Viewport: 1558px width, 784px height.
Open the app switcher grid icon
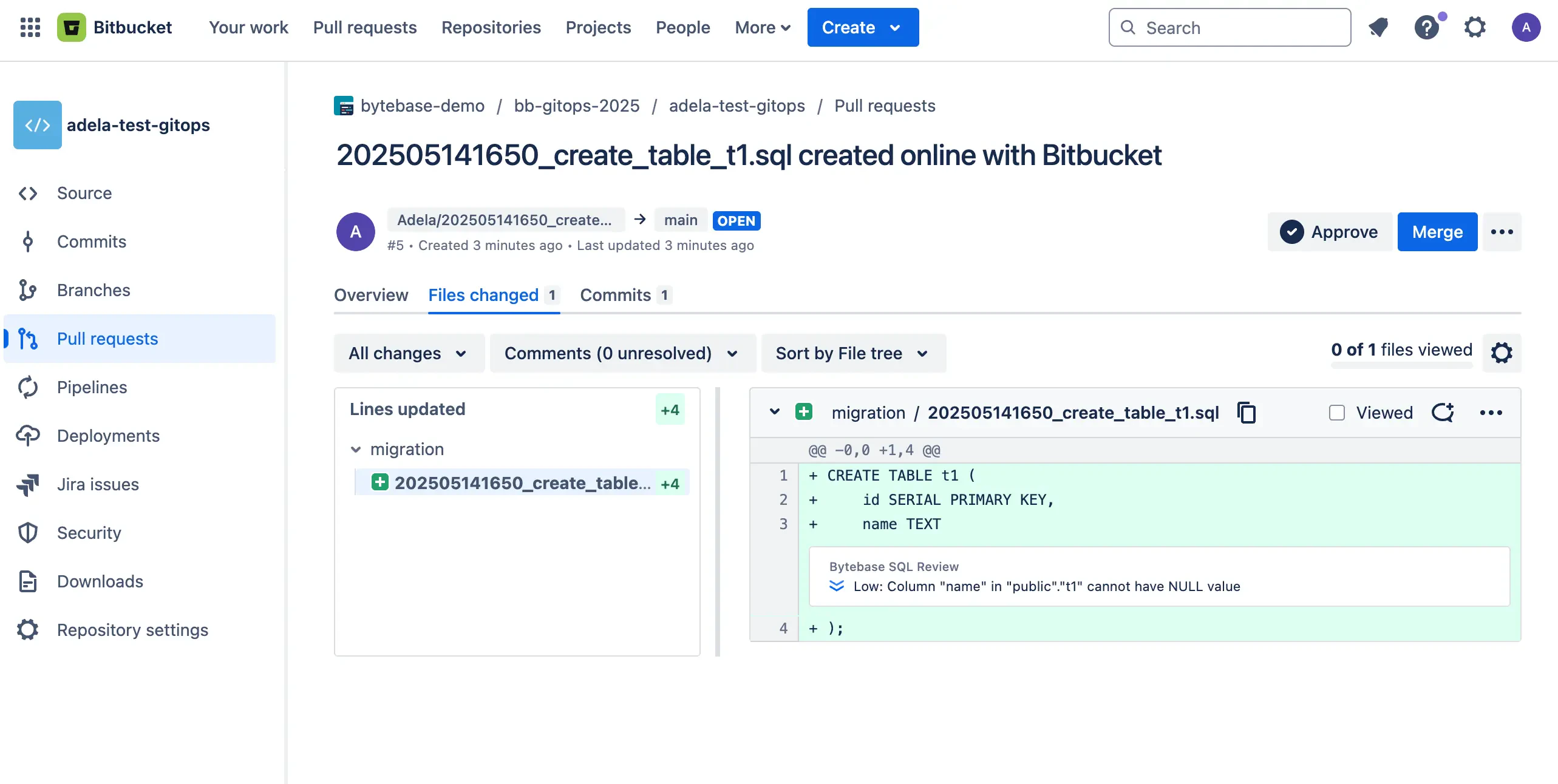click(30, 27)
